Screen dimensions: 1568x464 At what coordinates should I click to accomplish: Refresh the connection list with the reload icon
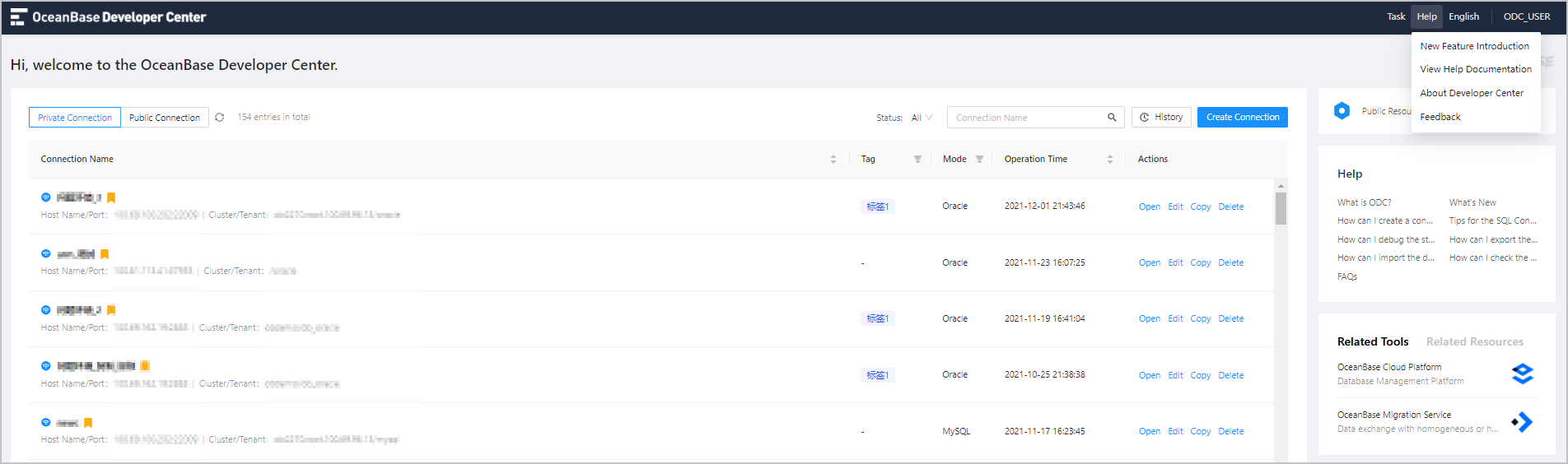[220, 118]
